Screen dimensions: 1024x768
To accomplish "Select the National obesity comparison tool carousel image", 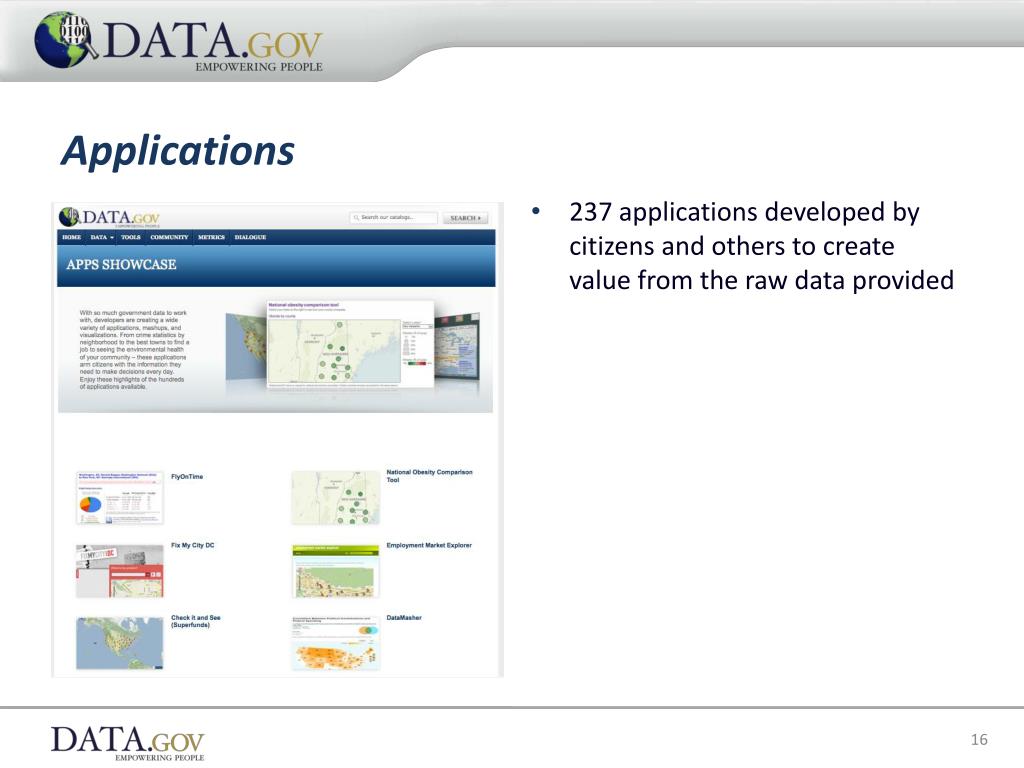I will pyautogui.click(x=351, y=345).
